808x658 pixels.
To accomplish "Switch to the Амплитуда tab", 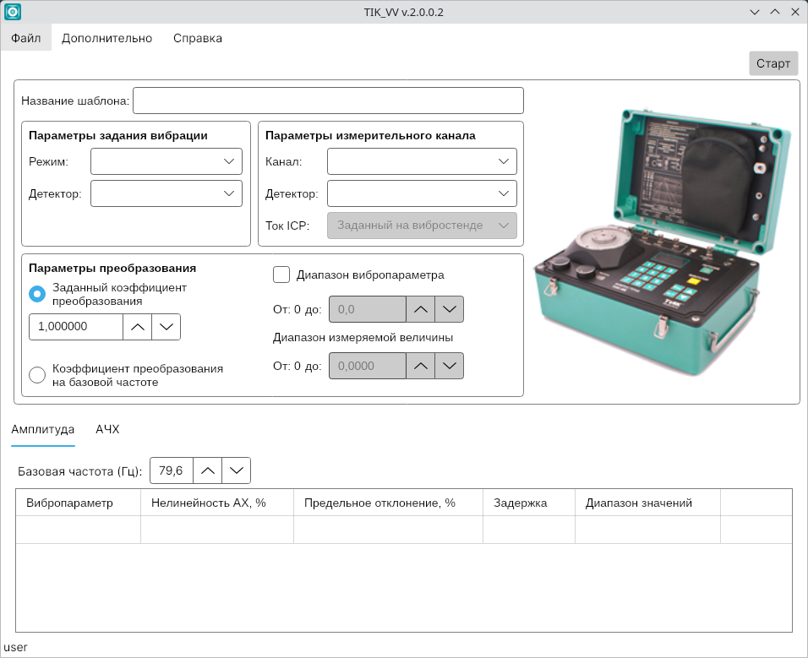I will point(43,429).
